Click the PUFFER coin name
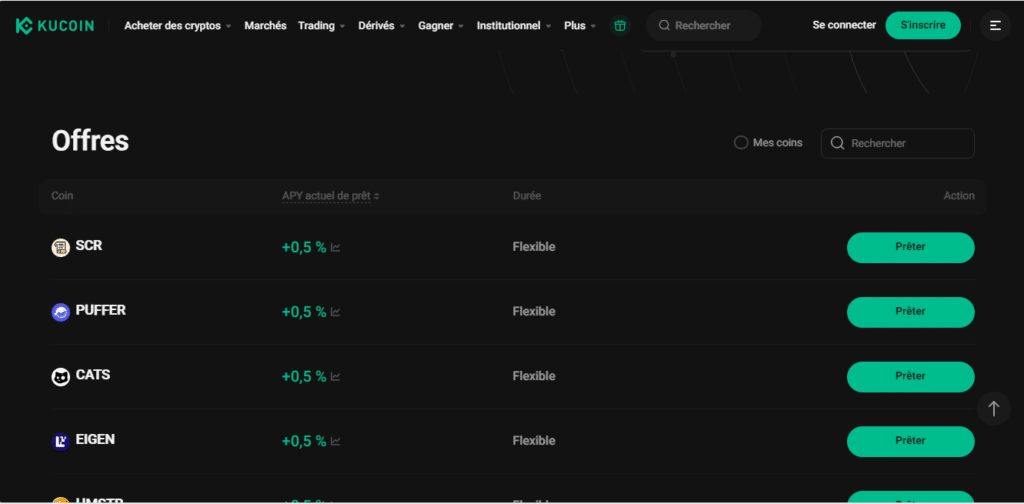The width and height of the screenshot is (1024, 504). [101, 310]
